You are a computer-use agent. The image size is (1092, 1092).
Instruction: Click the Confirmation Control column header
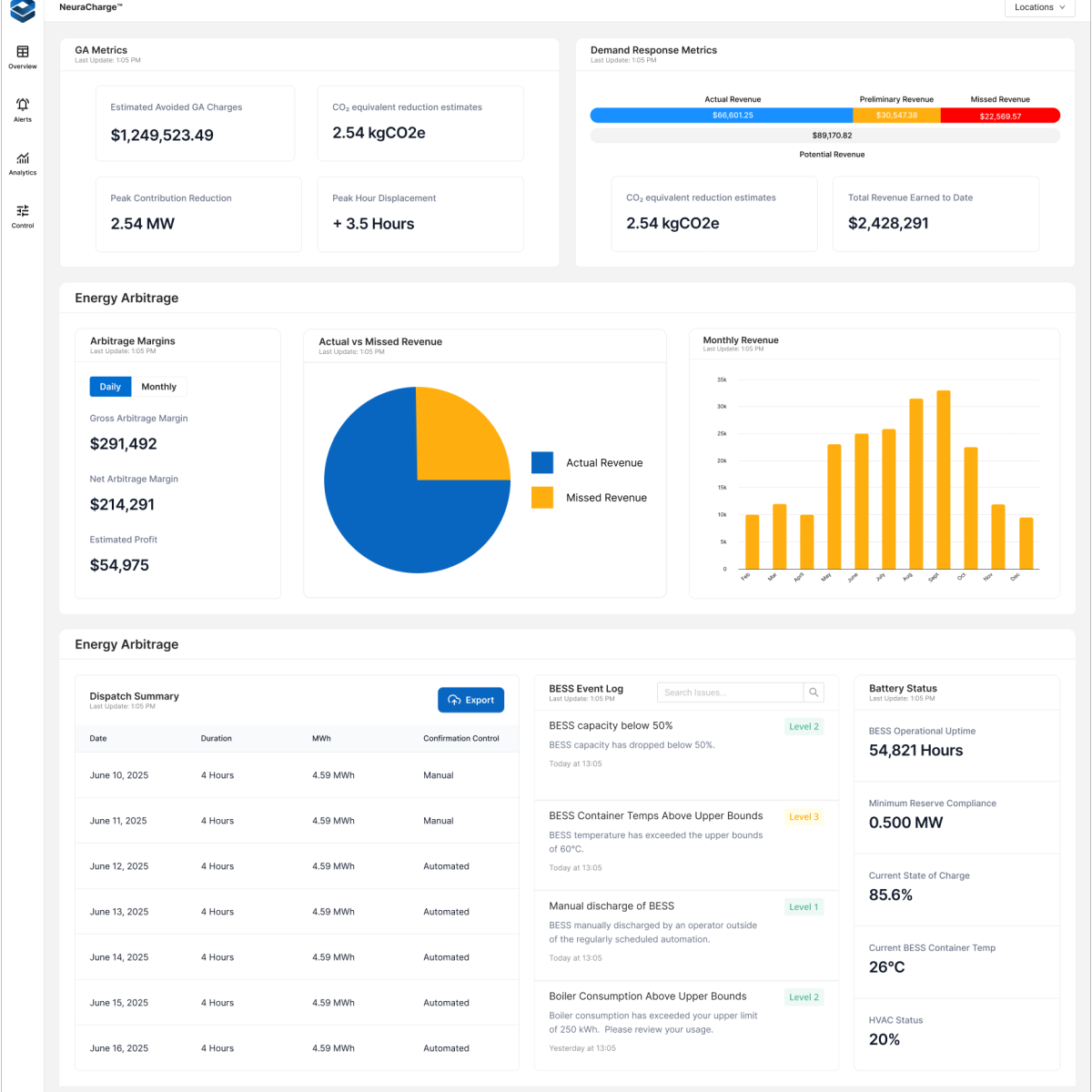(460, 739)
